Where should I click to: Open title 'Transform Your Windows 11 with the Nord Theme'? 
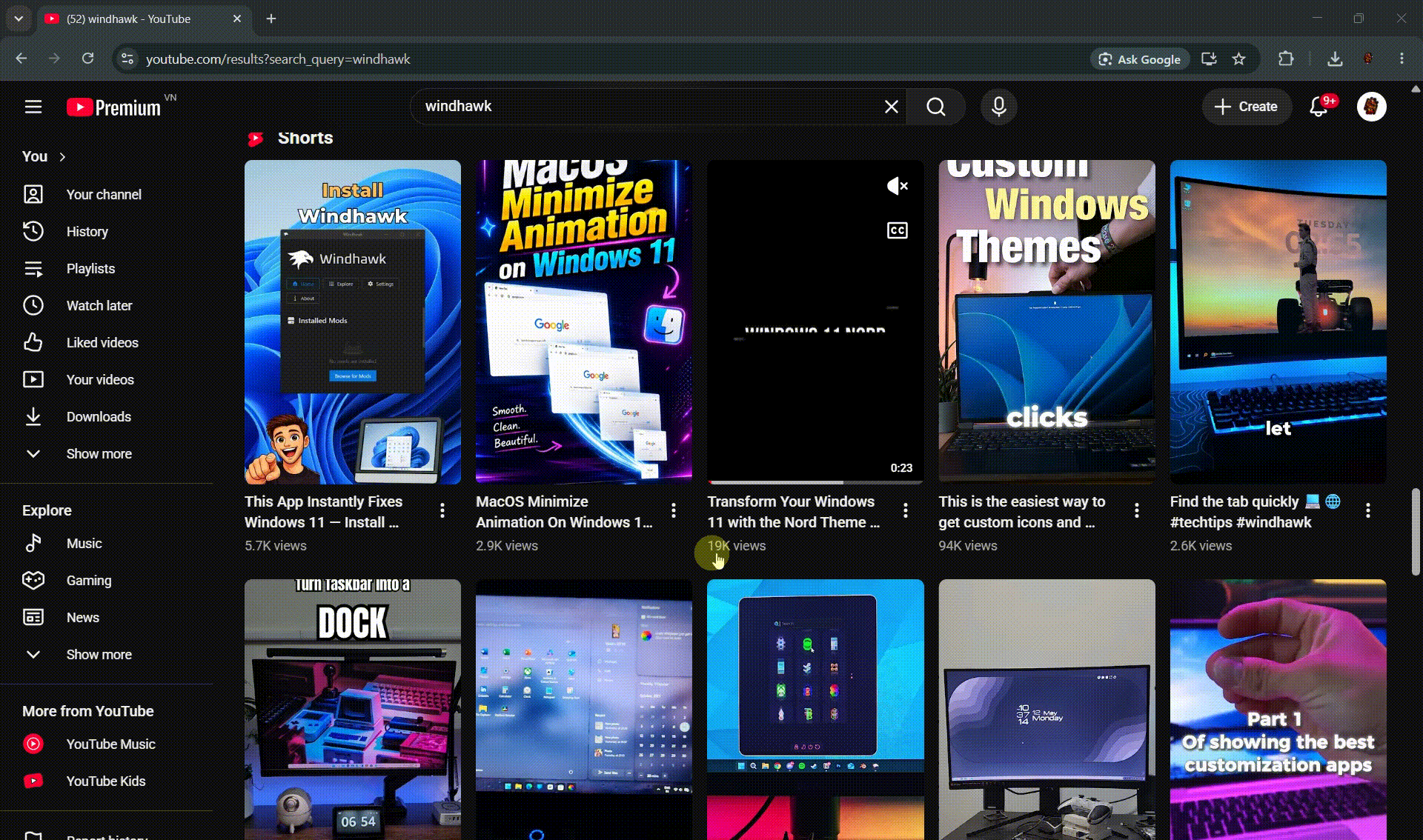coord(794,512)
